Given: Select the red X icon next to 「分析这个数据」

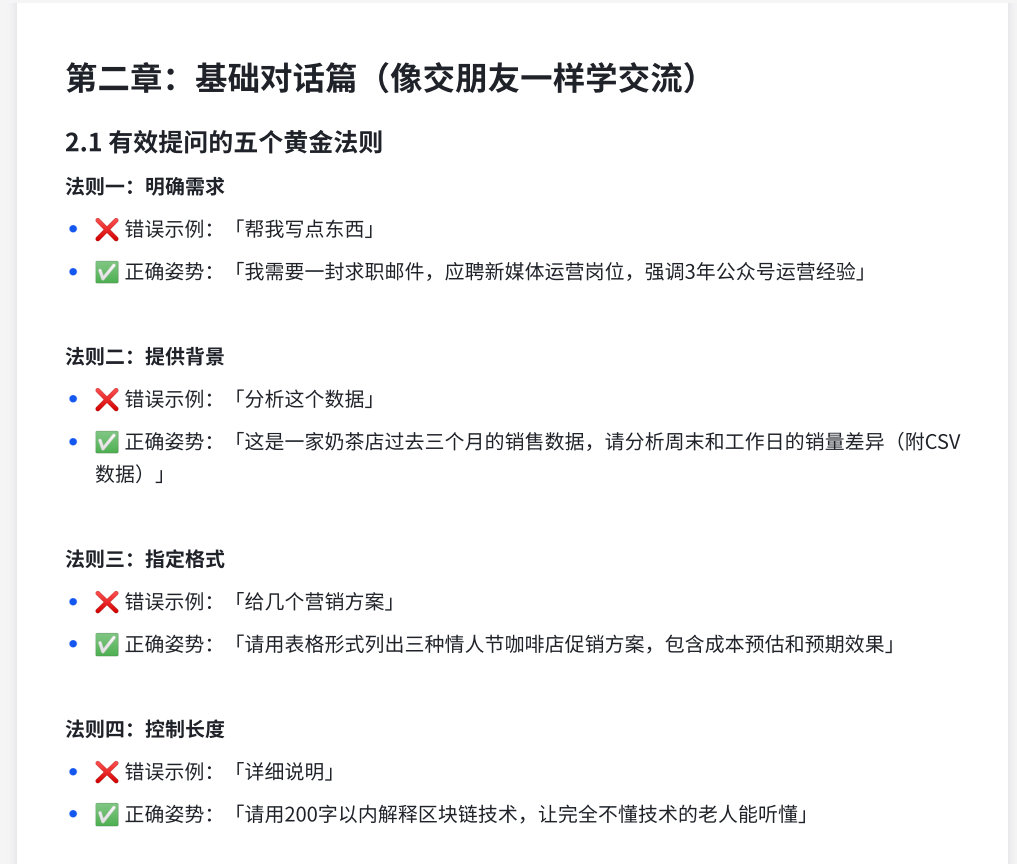Looking at the screenshot, I should [107, 400].
